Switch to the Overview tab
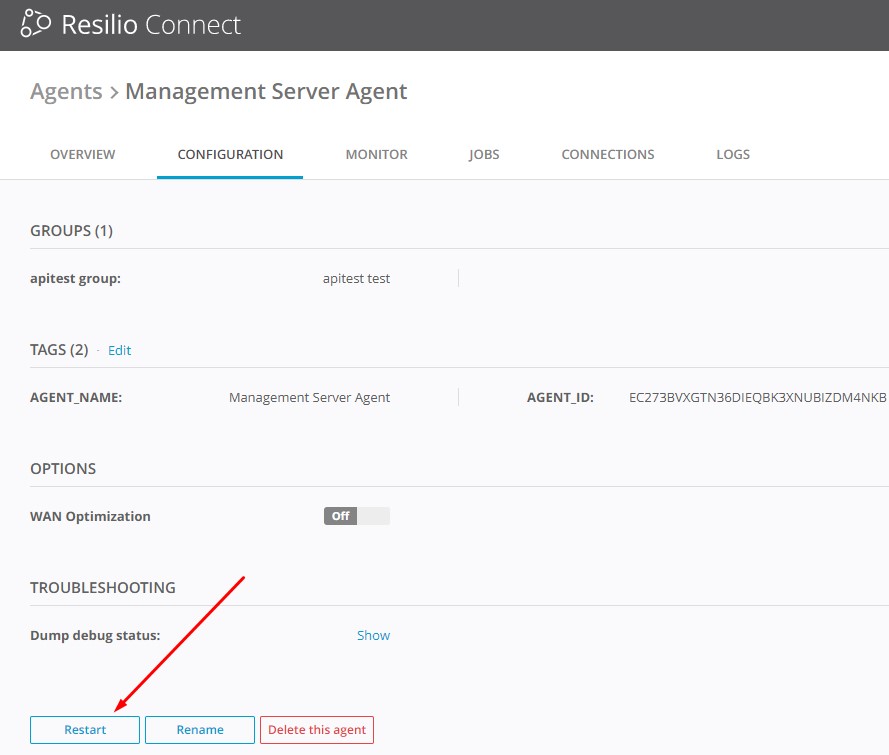Screen dimensions: 889x755 point(82,155)
